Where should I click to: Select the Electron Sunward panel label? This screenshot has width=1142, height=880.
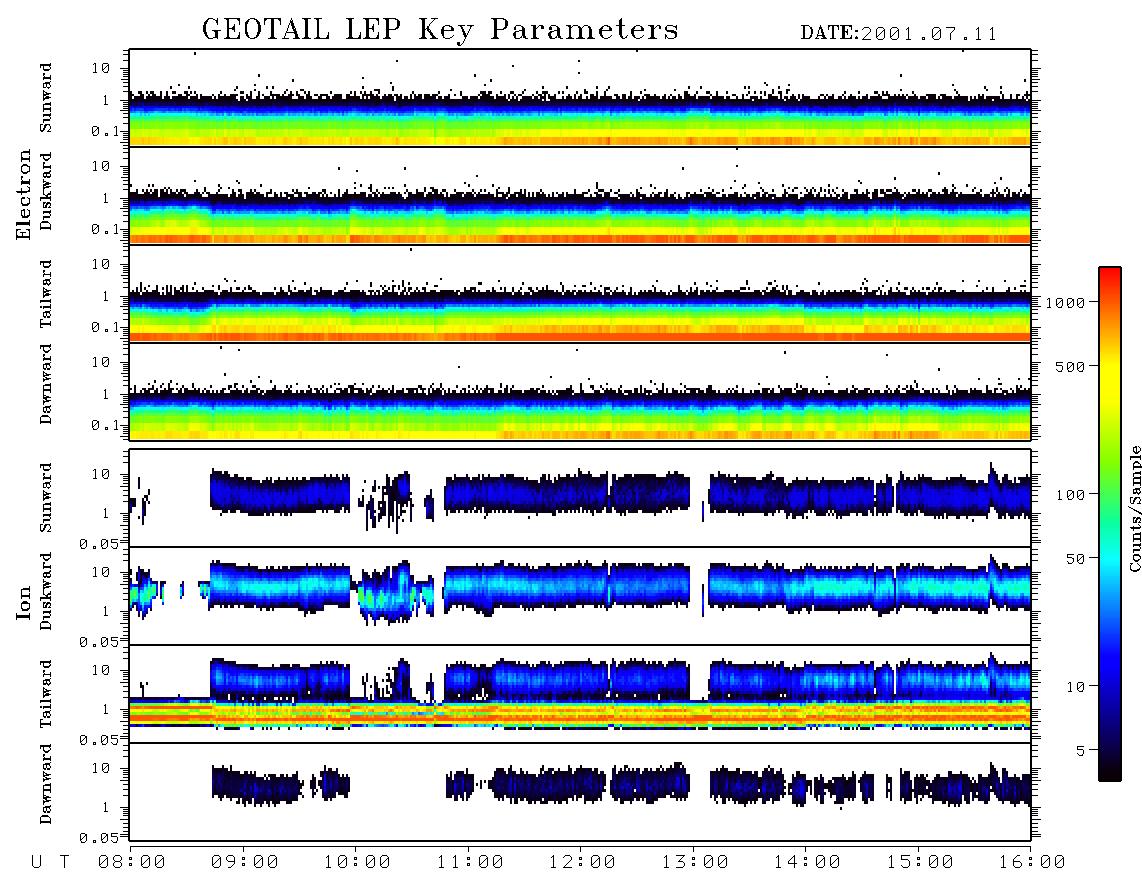tap(45, 98)
